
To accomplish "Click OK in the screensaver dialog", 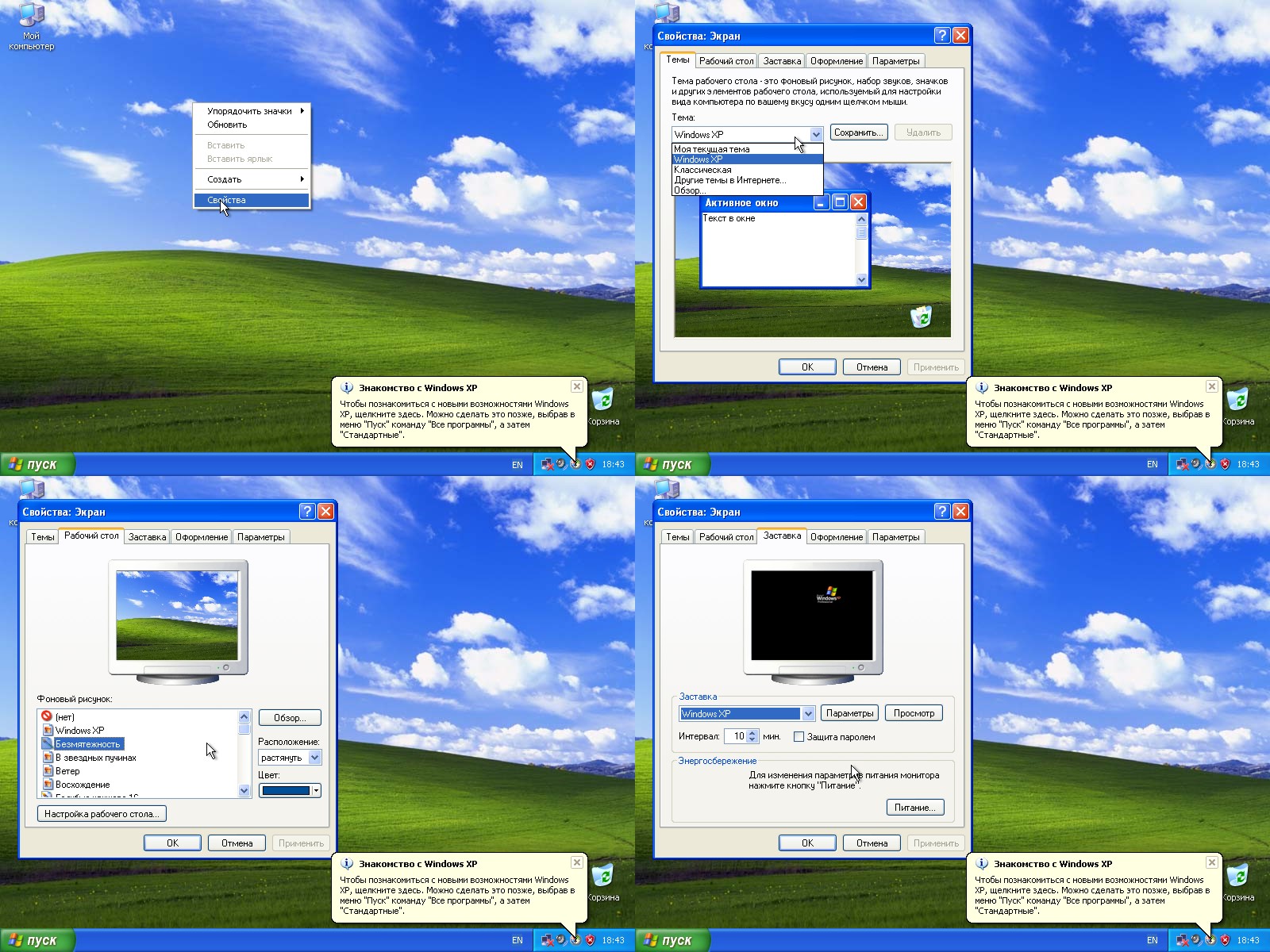I will pyautogui.click(x=807, y=843).
